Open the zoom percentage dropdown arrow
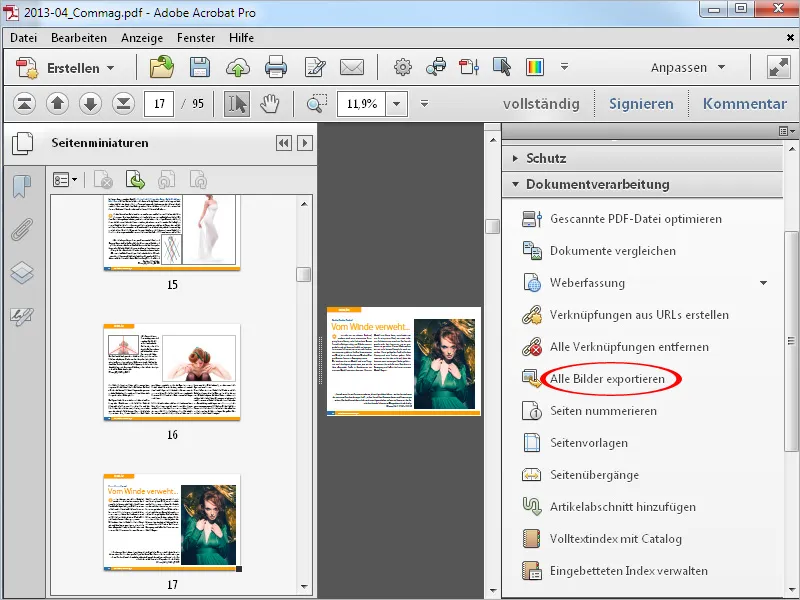Viewport: 800px width, 600px height. tap(396, 104)
